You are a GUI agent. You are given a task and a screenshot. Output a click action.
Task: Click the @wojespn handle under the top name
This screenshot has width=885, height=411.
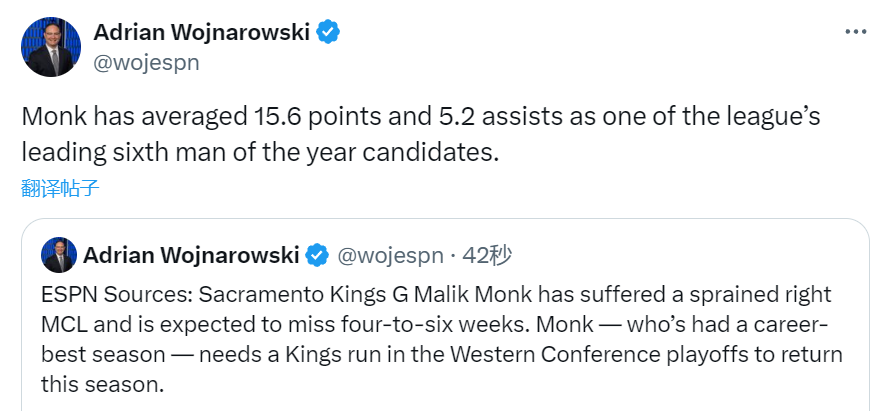[146, 62]
